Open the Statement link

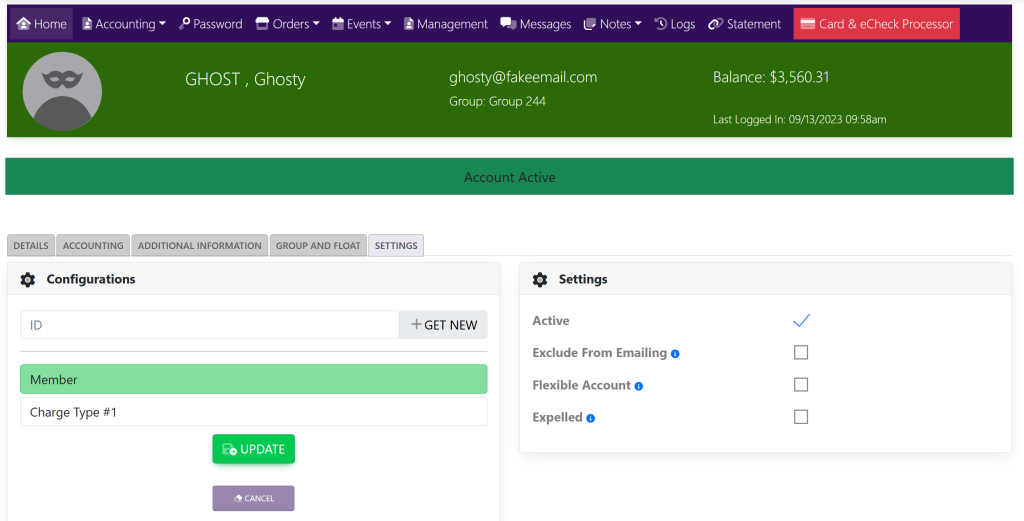pyautogui.click(x=745, y=24)
